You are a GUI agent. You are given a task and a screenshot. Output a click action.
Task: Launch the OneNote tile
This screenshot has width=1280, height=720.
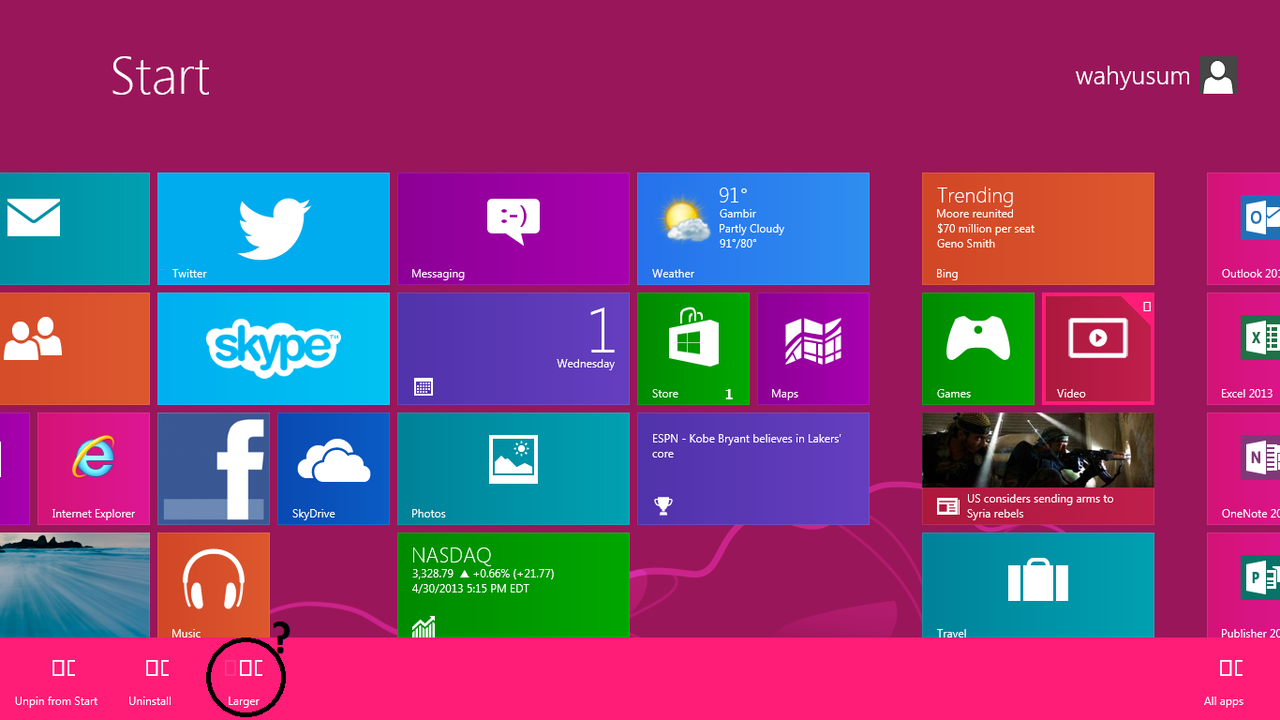click(1243, 469)
